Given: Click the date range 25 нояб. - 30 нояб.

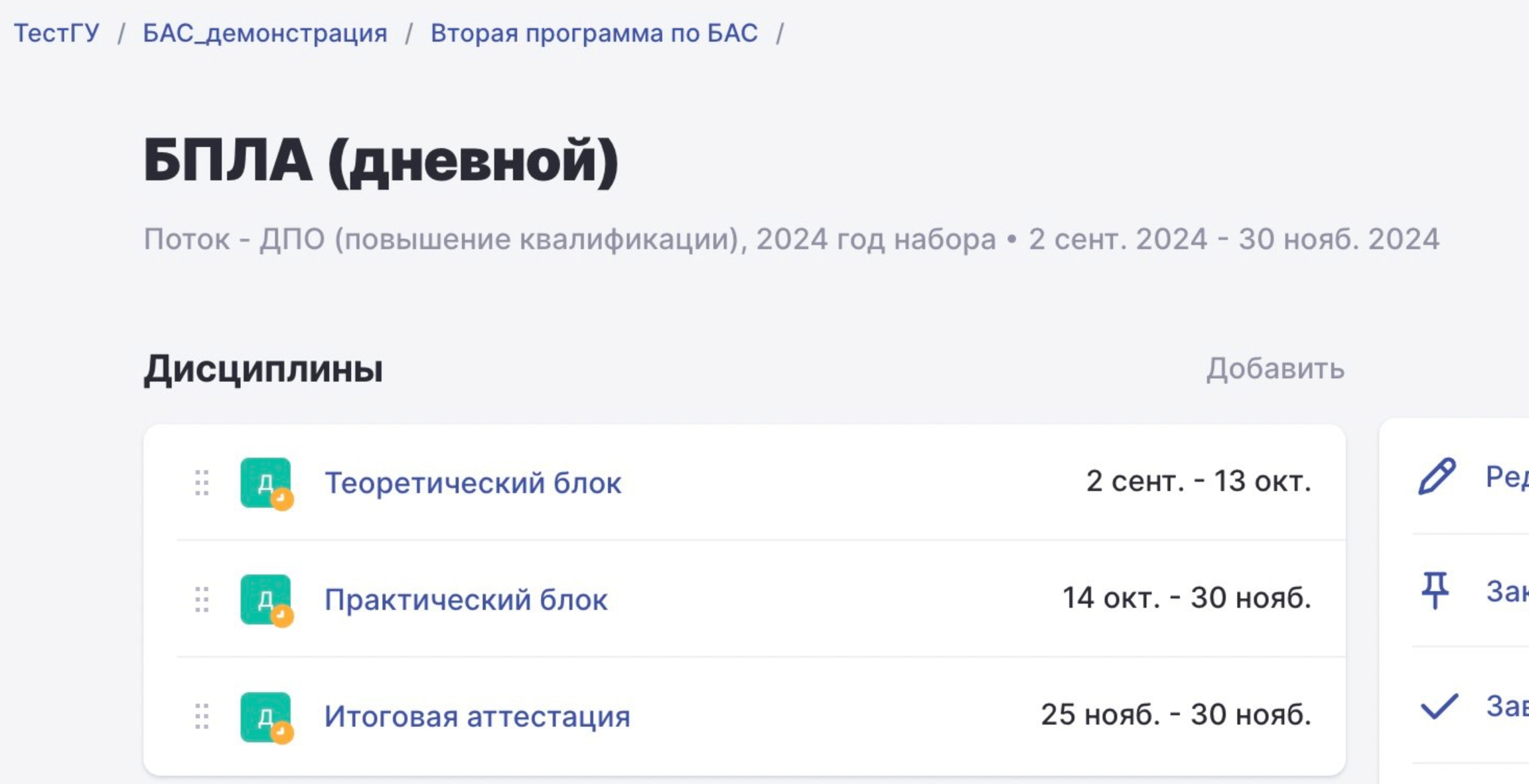Looking at the screenshot, I should click(x=1176, y=715).
